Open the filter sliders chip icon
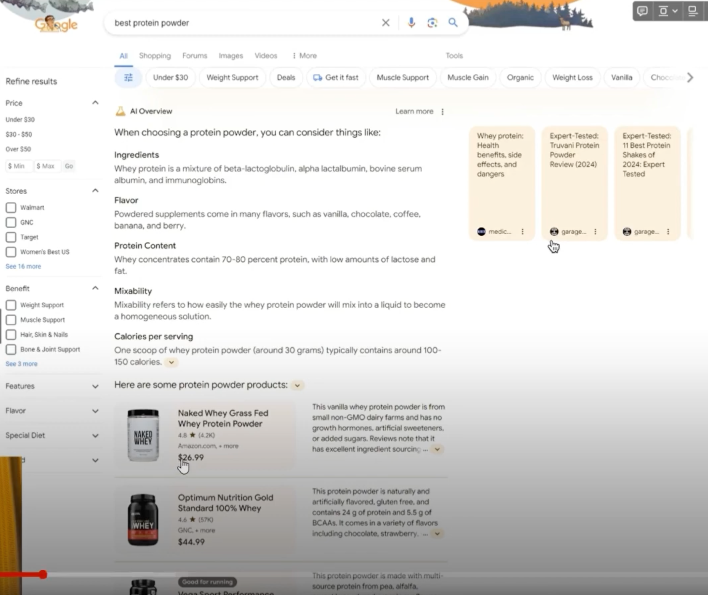 [x=128, y=78]
